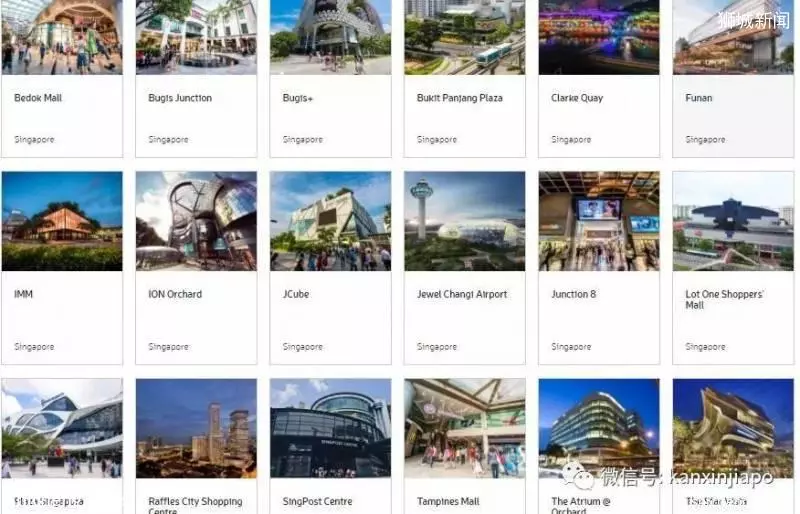Click the WeChat logo watermark icon
Image resolution: width=800 pixels, height=514 pixels.
point(578,476)
